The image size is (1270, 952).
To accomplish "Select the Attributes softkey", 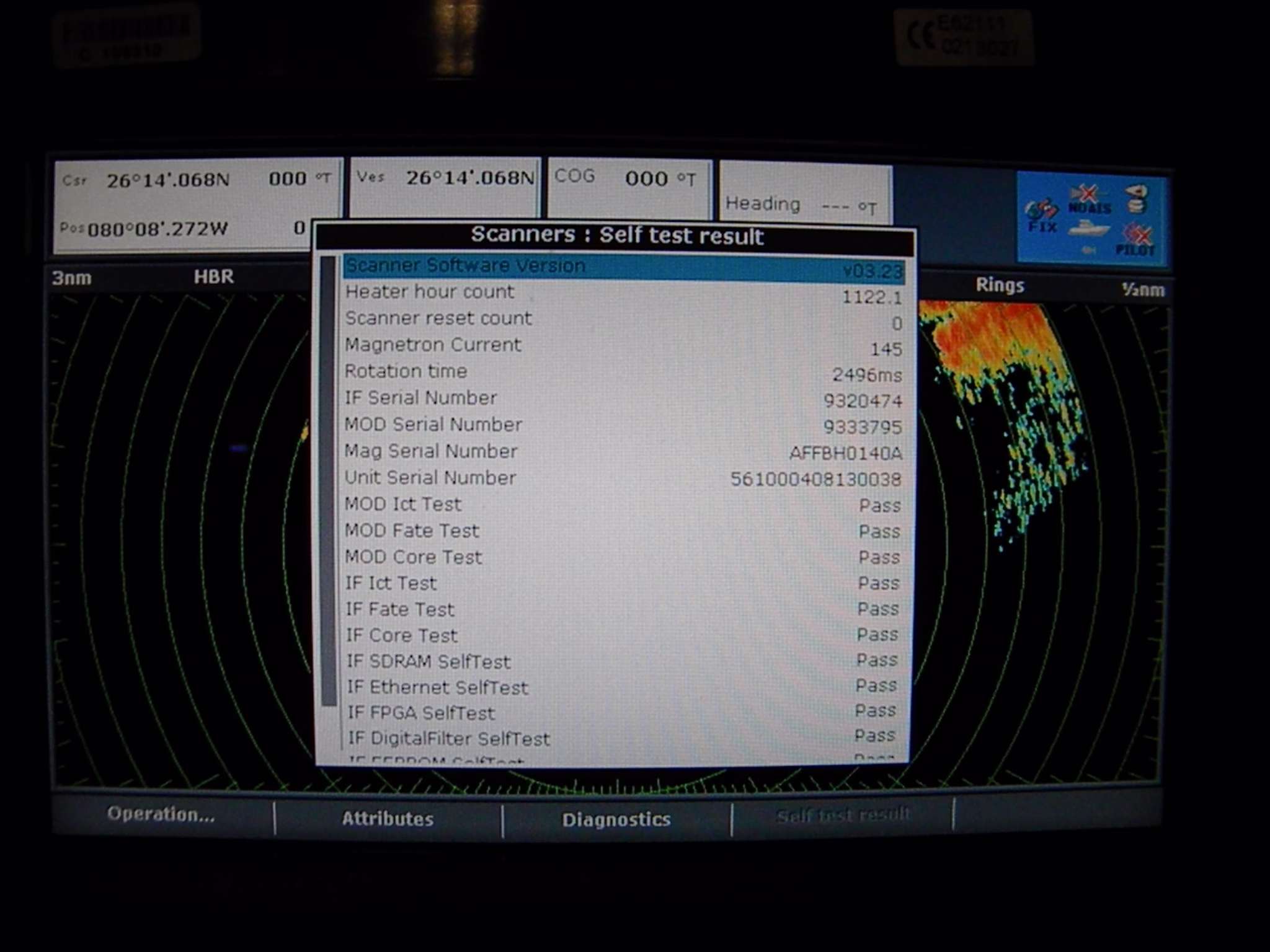I will (388, 819).
